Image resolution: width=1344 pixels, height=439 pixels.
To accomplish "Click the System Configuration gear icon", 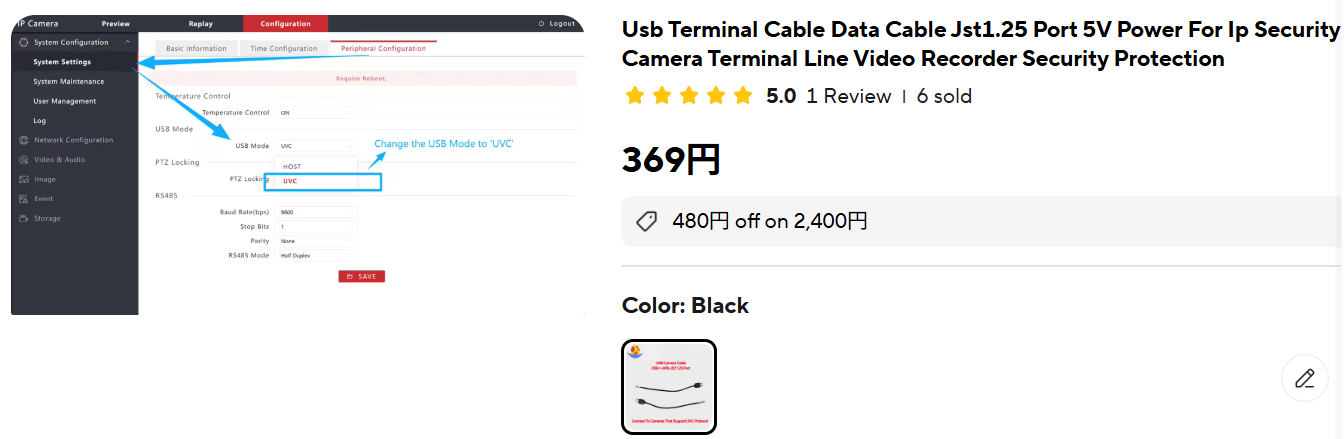I will pos(23,42).
